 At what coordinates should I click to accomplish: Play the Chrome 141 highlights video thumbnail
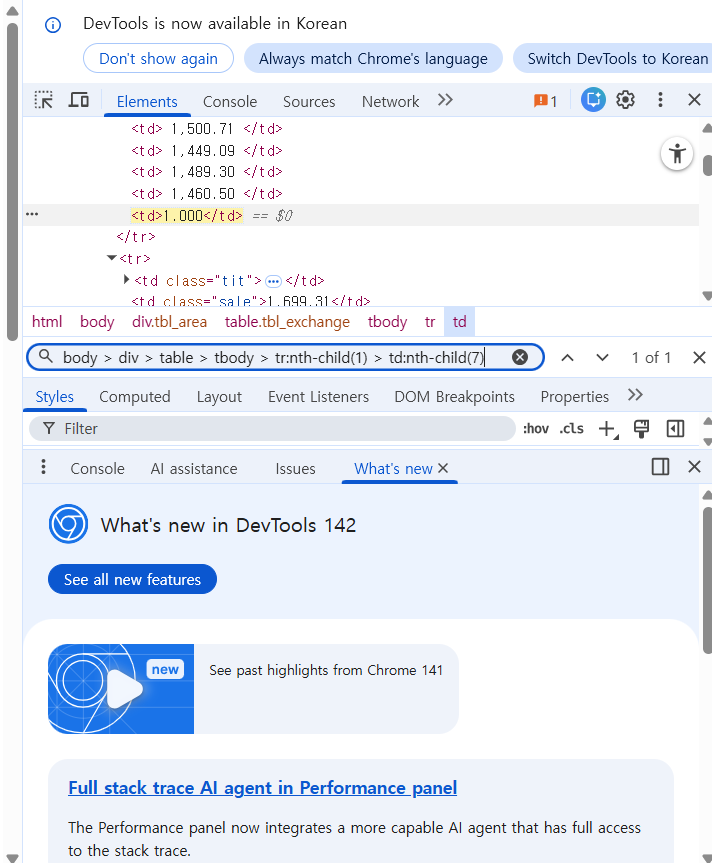point(121,689)
